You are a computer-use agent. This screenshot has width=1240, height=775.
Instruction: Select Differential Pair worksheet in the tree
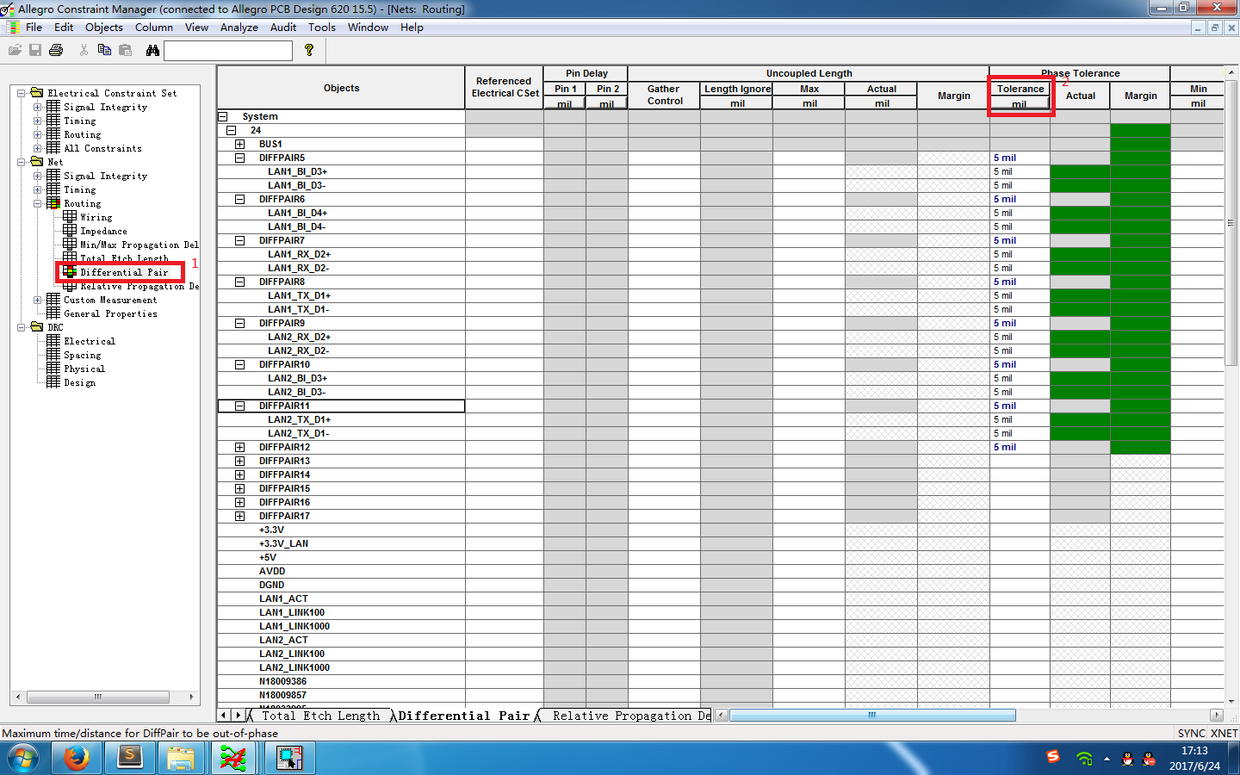click(124, 272)
